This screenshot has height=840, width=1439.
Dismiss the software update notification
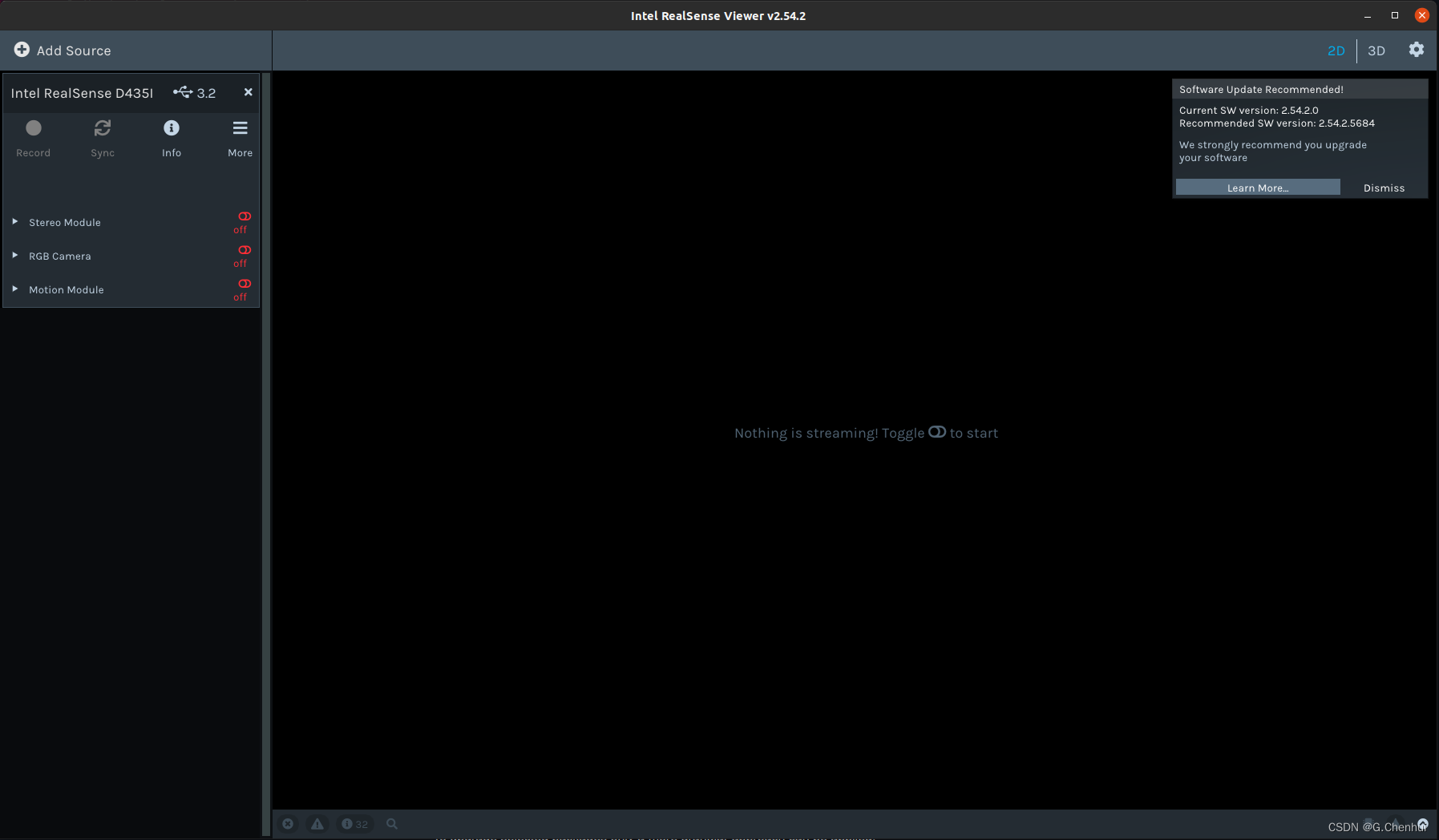1384,188
